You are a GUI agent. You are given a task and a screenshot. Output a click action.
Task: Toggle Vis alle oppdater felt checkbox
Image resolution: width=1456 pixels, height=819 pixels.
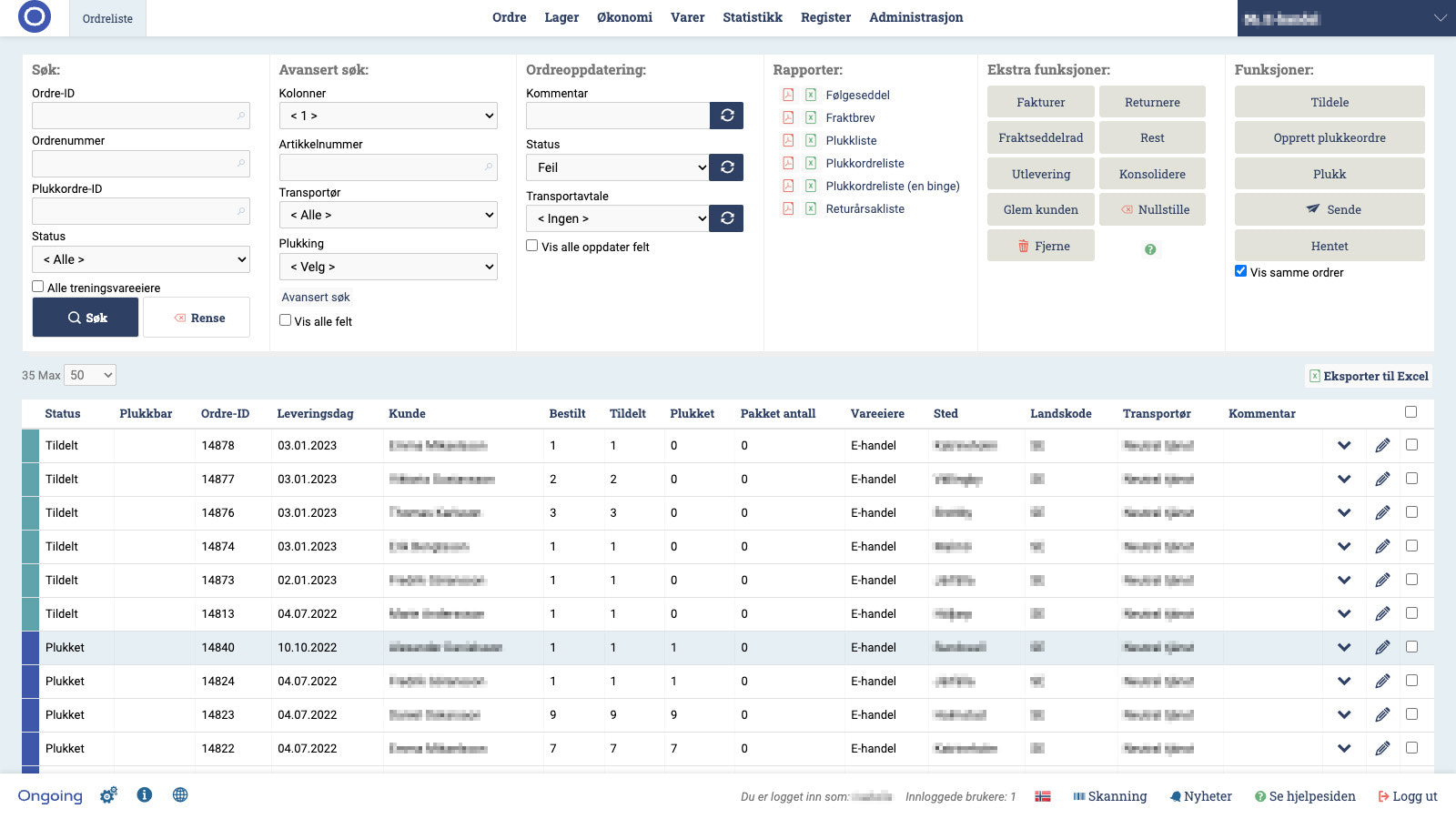tap(532, 246)
